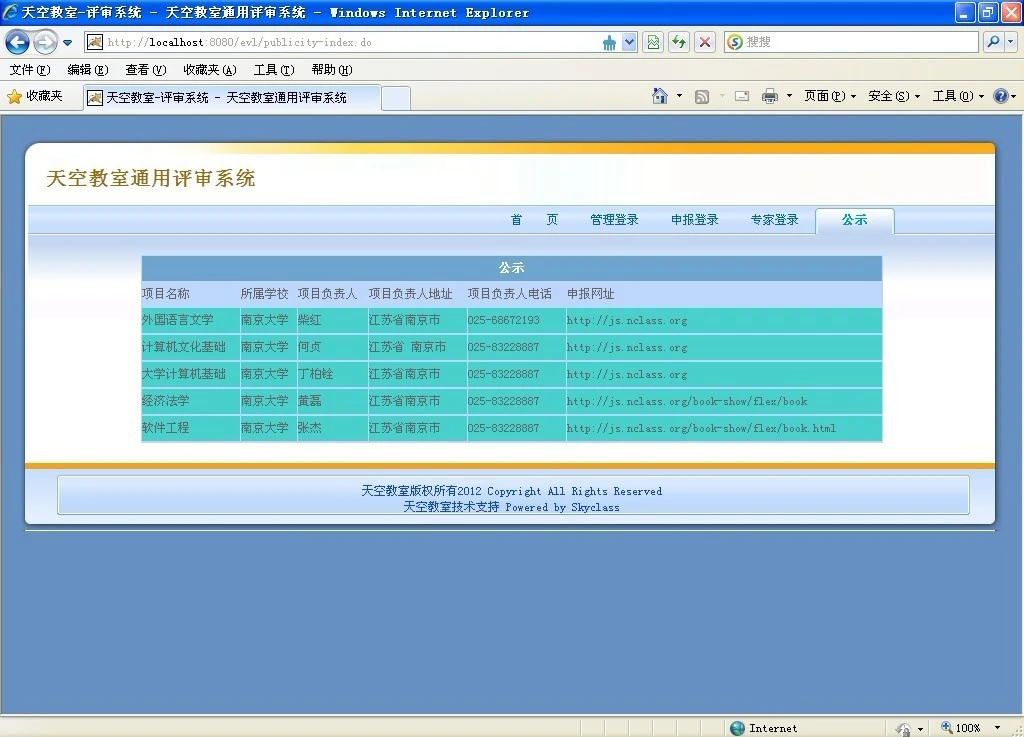This screenshot has height=737, width=1024.
Task: Click project name 大学计算机基础
Action: (184, 374)
